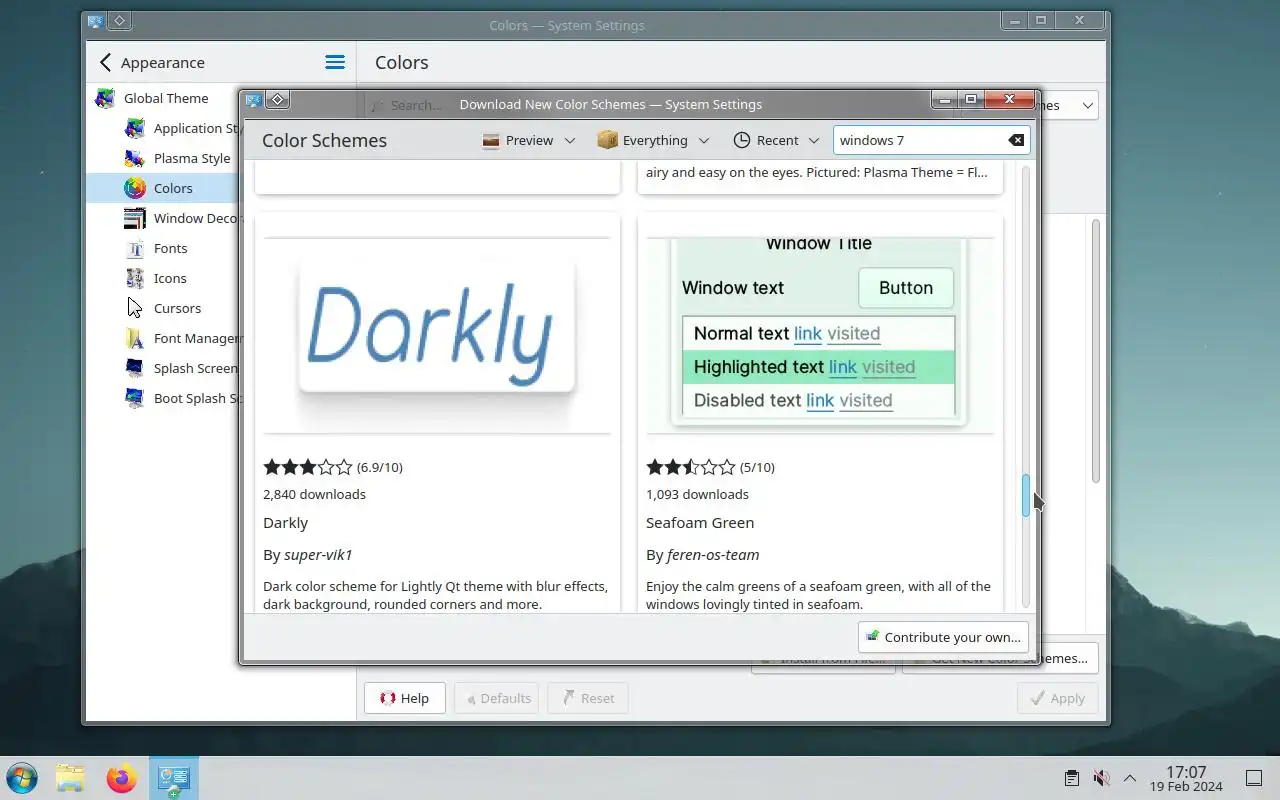Open the Darkly preview thumbnail

pyautogui.click(x=437, y=336)
